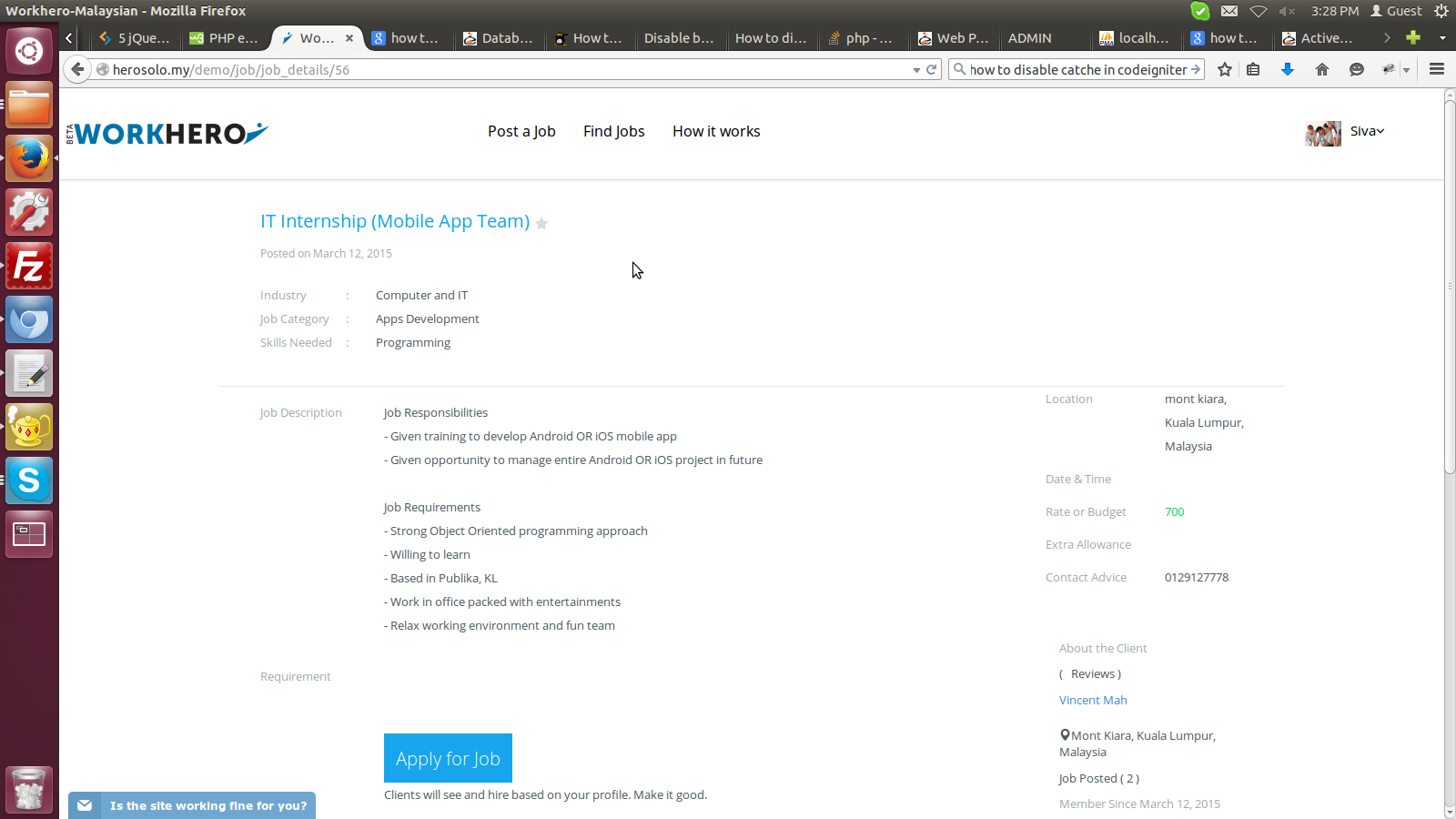Screen dimensions: 1456x819
Task: Open the Siva user account dropdown
Action: click(x=1366, y=131)
